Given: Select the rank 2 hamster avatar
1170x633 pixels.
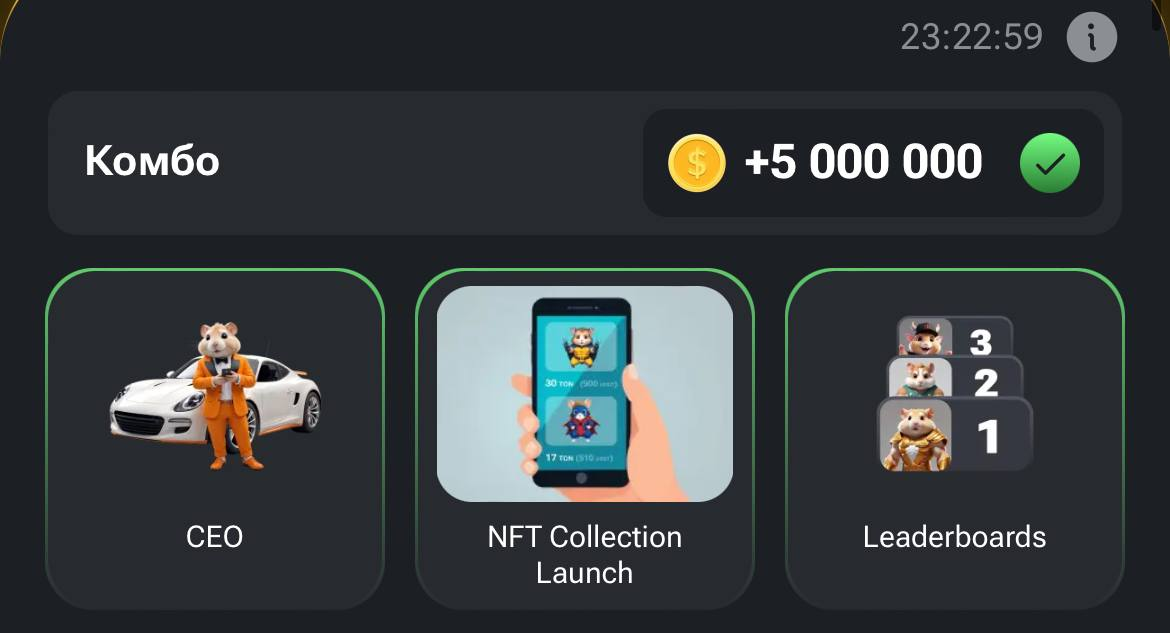Looking at the screenshot, I should coord(921,378).
